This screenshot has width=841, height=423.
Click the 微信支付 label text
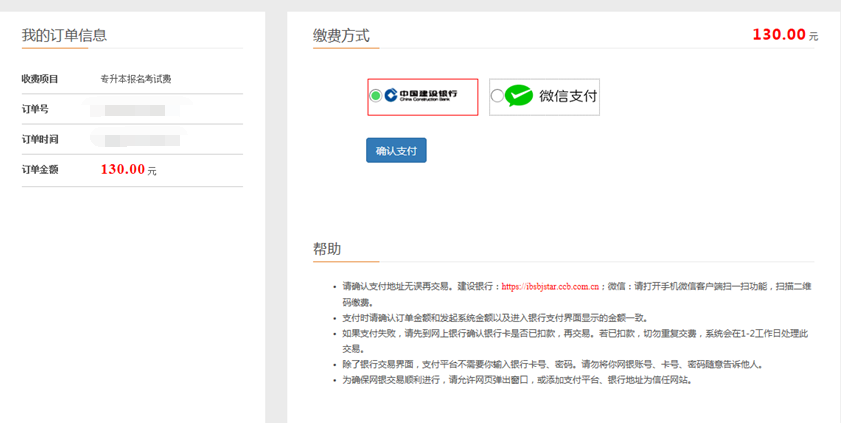(x=568, y=96)
